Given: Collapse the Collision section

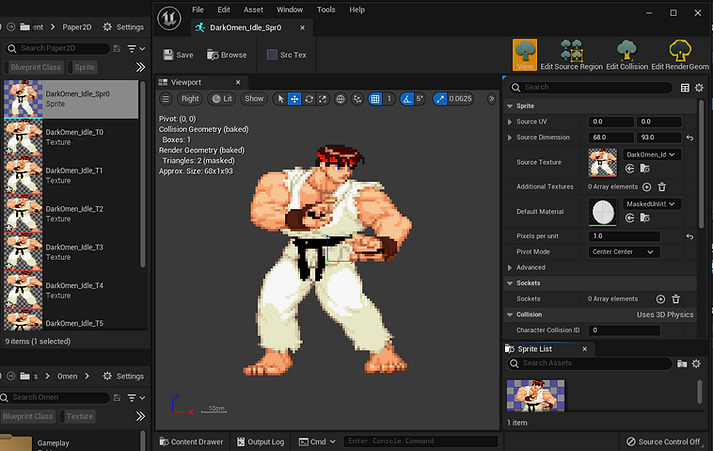Looking at the screenshot, I should tap(510, 315).
